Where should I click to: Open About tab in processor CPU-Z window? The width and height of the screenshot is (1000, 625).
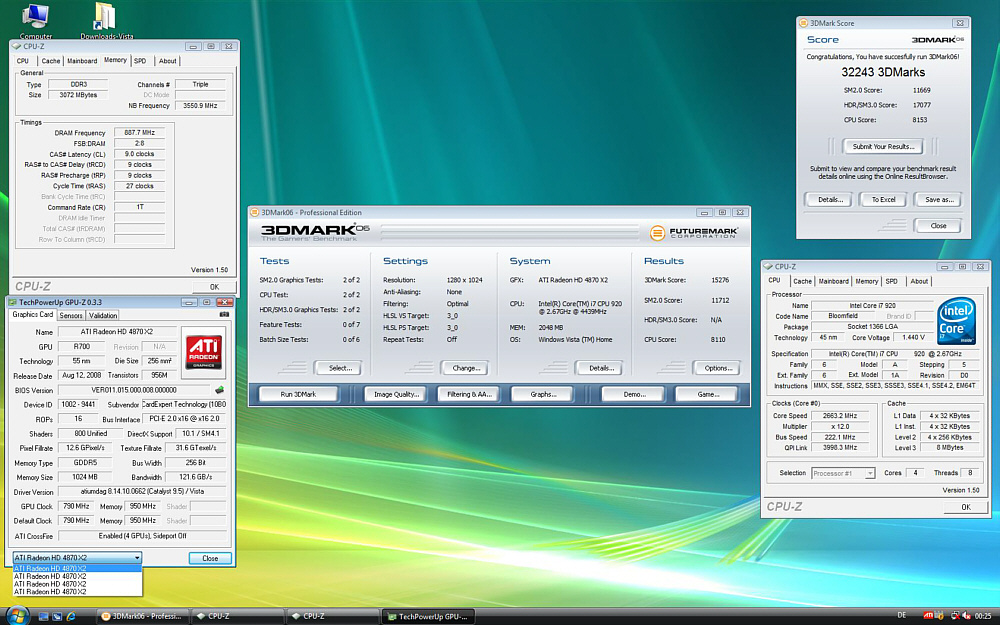[919, 281]
